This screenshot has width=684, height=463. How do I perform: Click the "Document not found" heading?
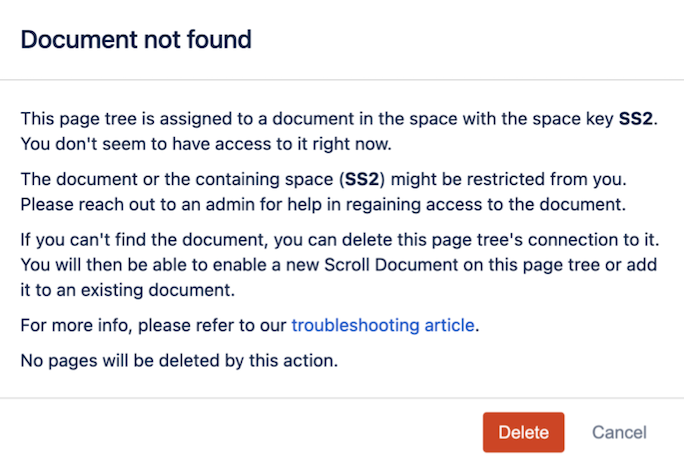[136, 40]
